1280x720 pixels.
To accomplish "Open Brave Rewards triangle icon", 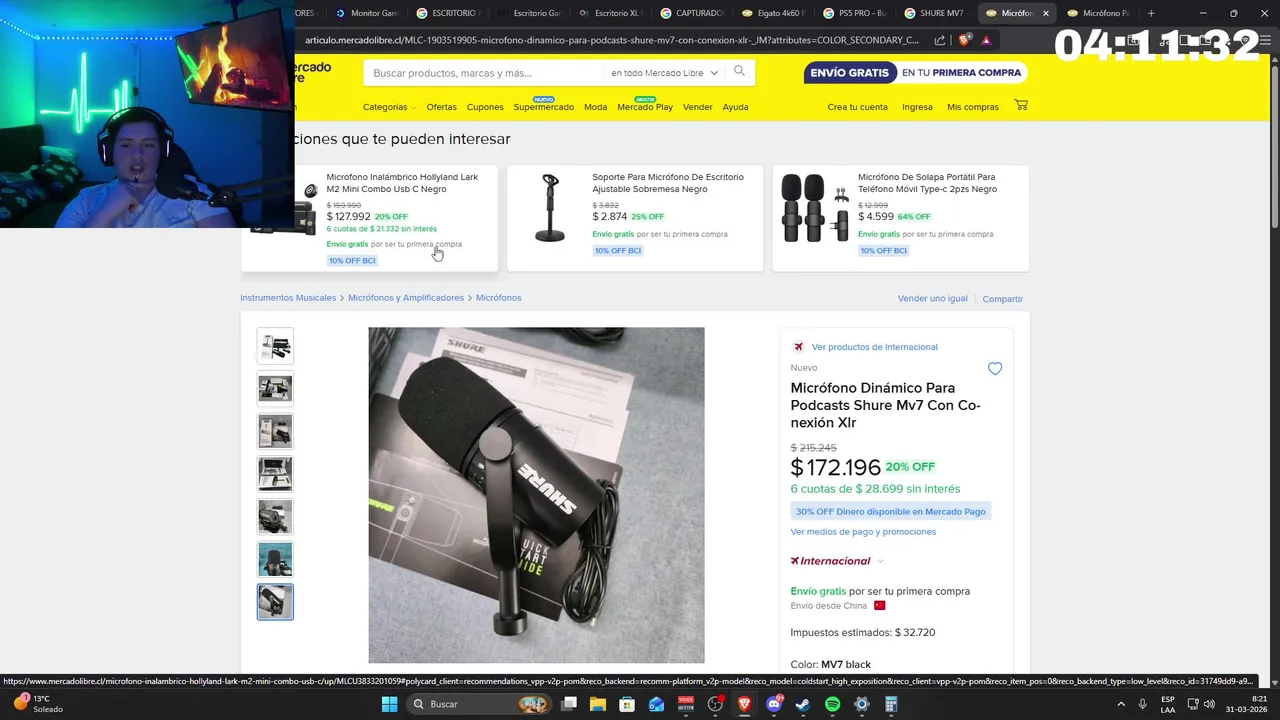I will click(986, 40).
